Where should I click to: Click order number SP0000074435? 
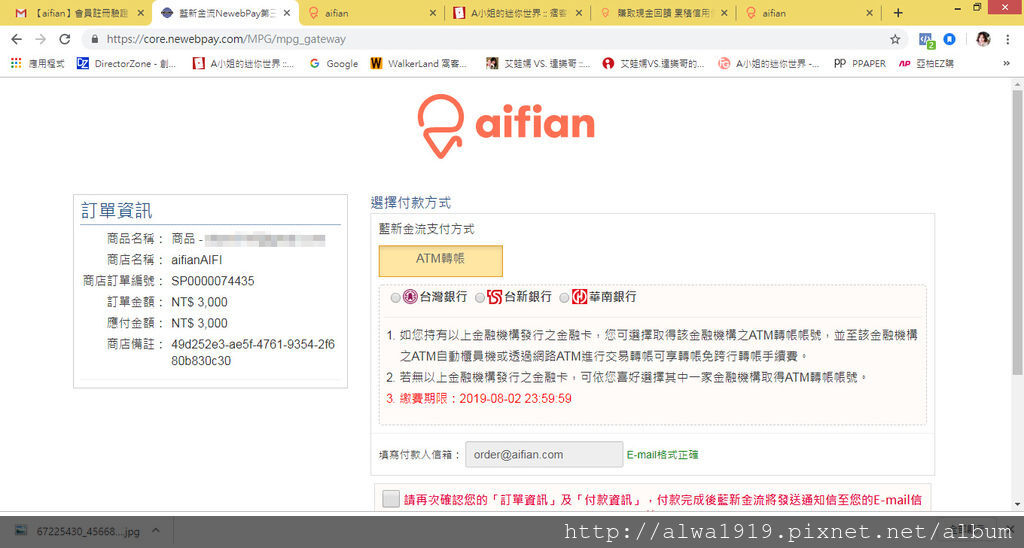213,281
